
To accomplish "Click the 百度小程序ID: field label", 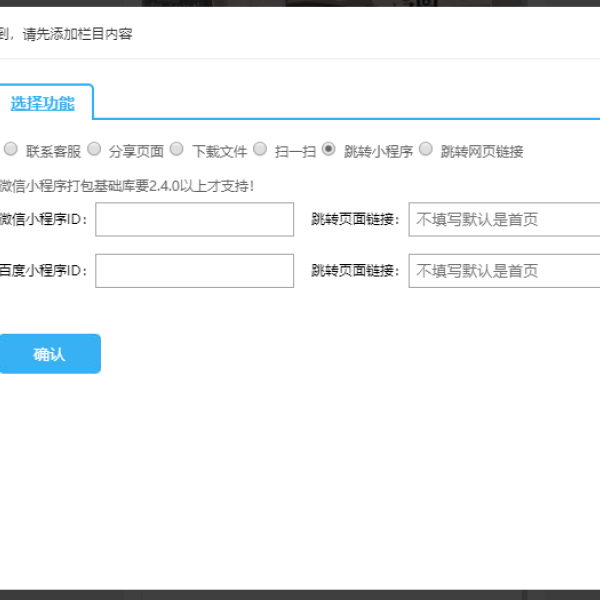I will click(44, 271).
